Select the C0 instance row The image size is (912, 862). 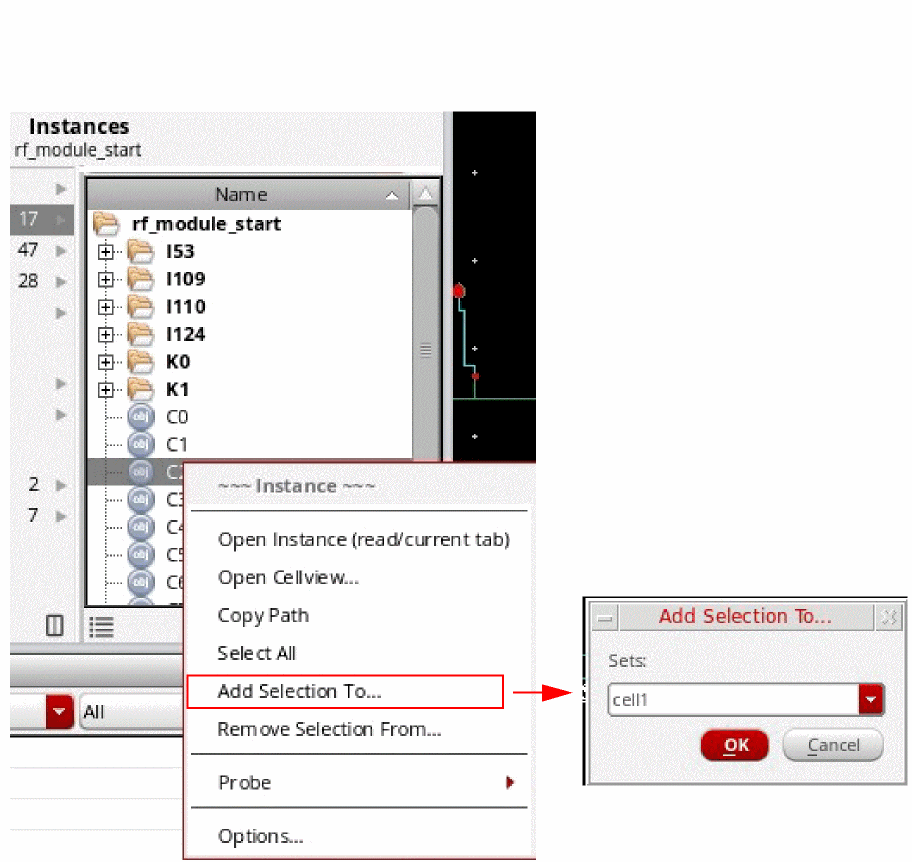click(x=250, y=417)
